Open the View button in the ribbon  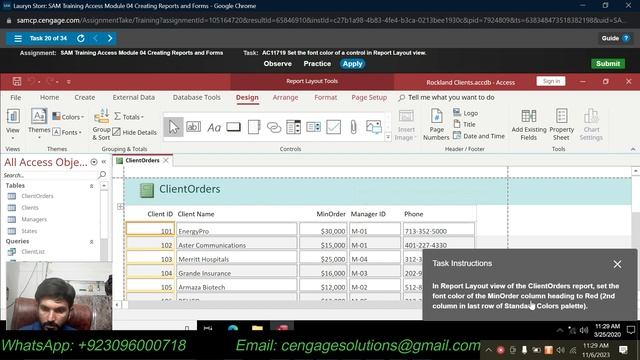[13, 124]
